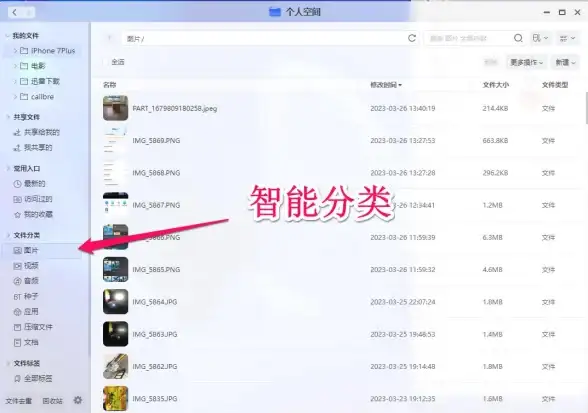Open 共享给我的 shared with me
The image size is (588, 413).
point(36,132)
